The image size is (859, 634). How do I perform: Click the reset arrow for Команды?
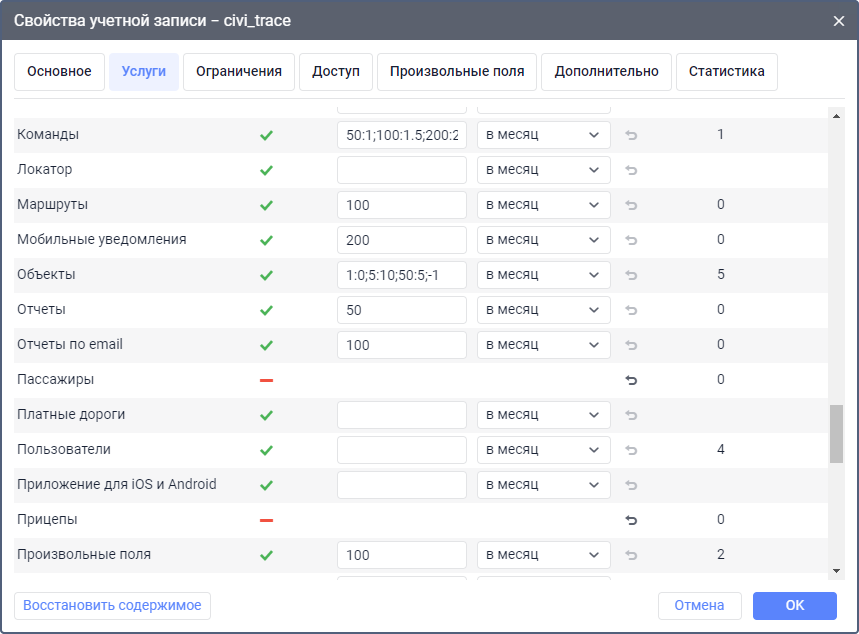click(631, 135)
